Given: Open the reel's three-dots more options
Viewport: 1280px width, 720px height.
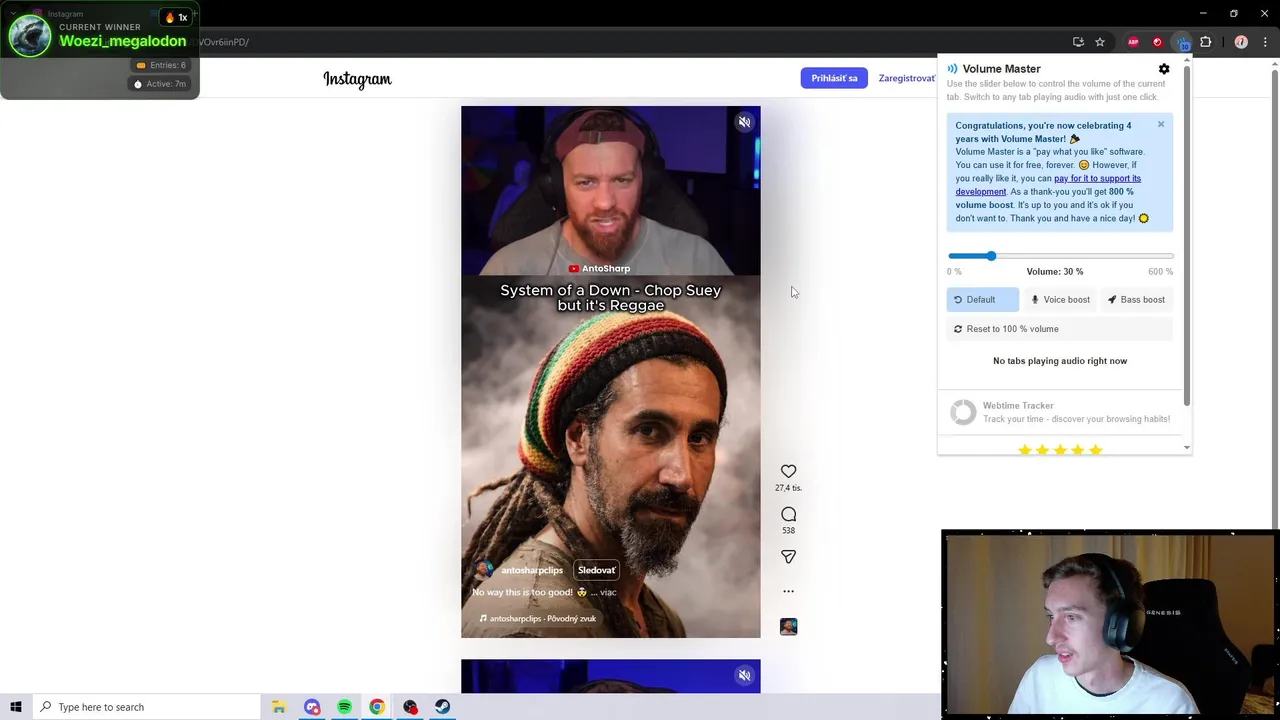Looking at the screenshot, I should click(x=788, y=591).
